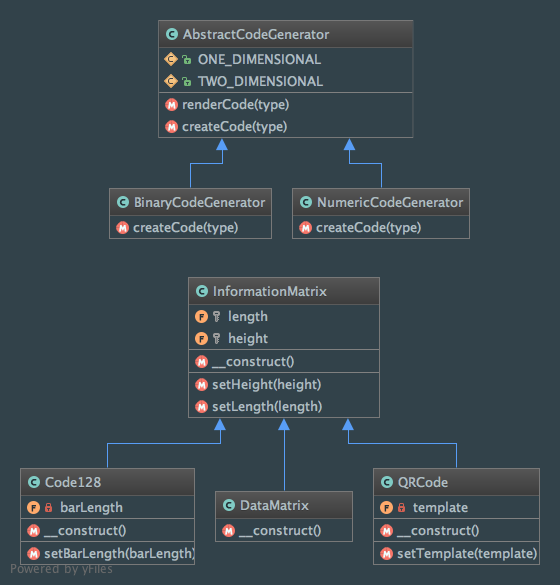Click the field icon beside length
560x585 pixels.
coord(201,317)
